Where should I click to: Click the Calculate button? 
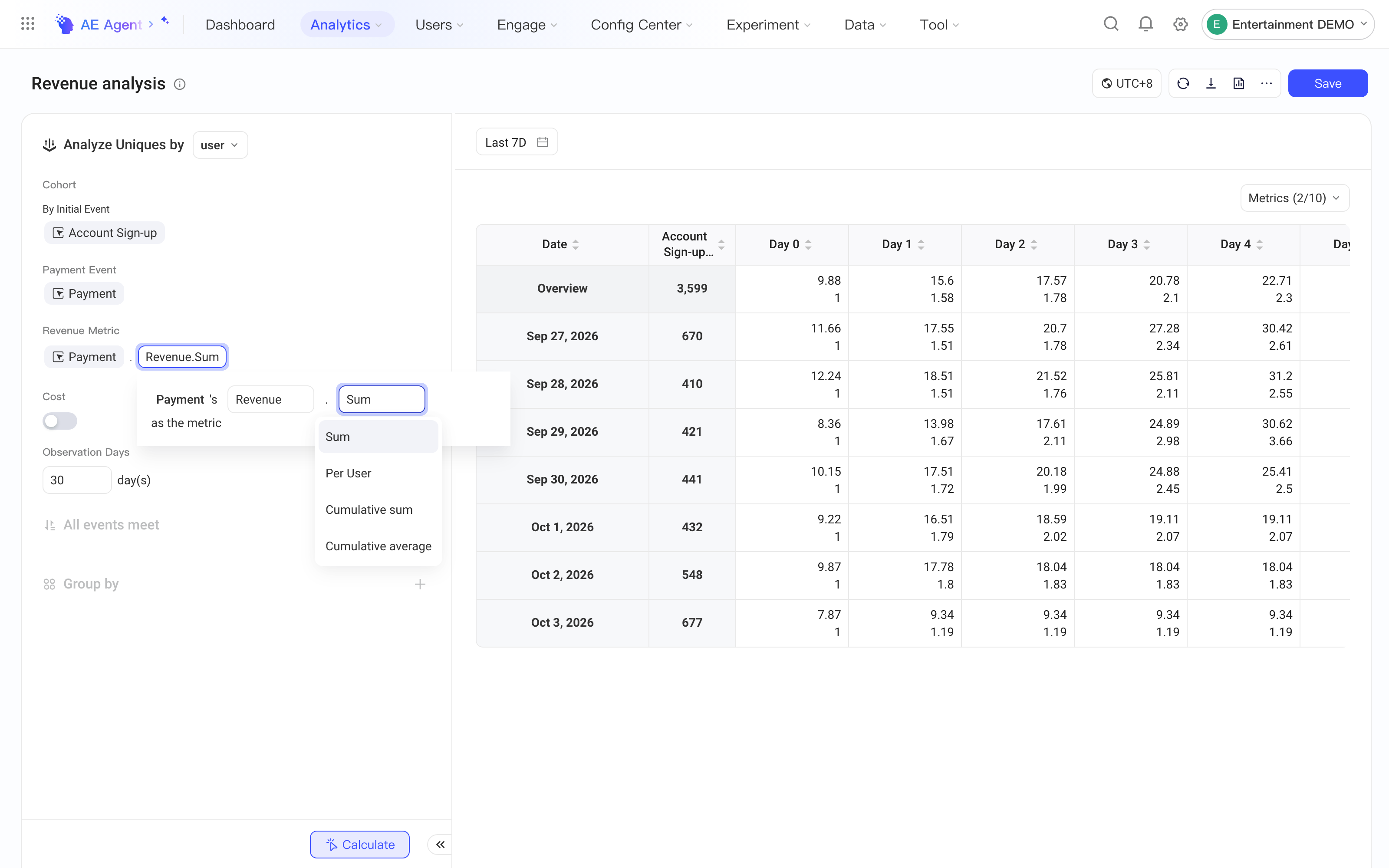click(x=360, y=845)
